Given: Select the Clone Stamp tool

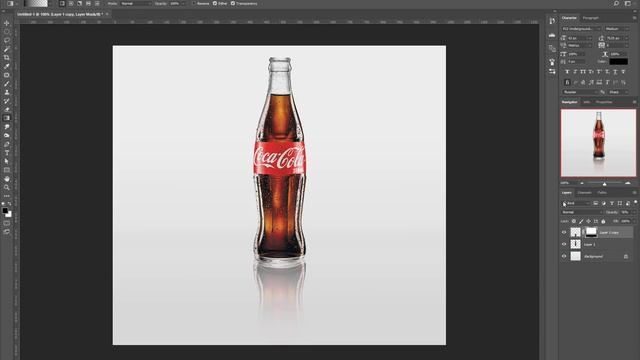Looking at the screenshot, I should pos(7,92).
